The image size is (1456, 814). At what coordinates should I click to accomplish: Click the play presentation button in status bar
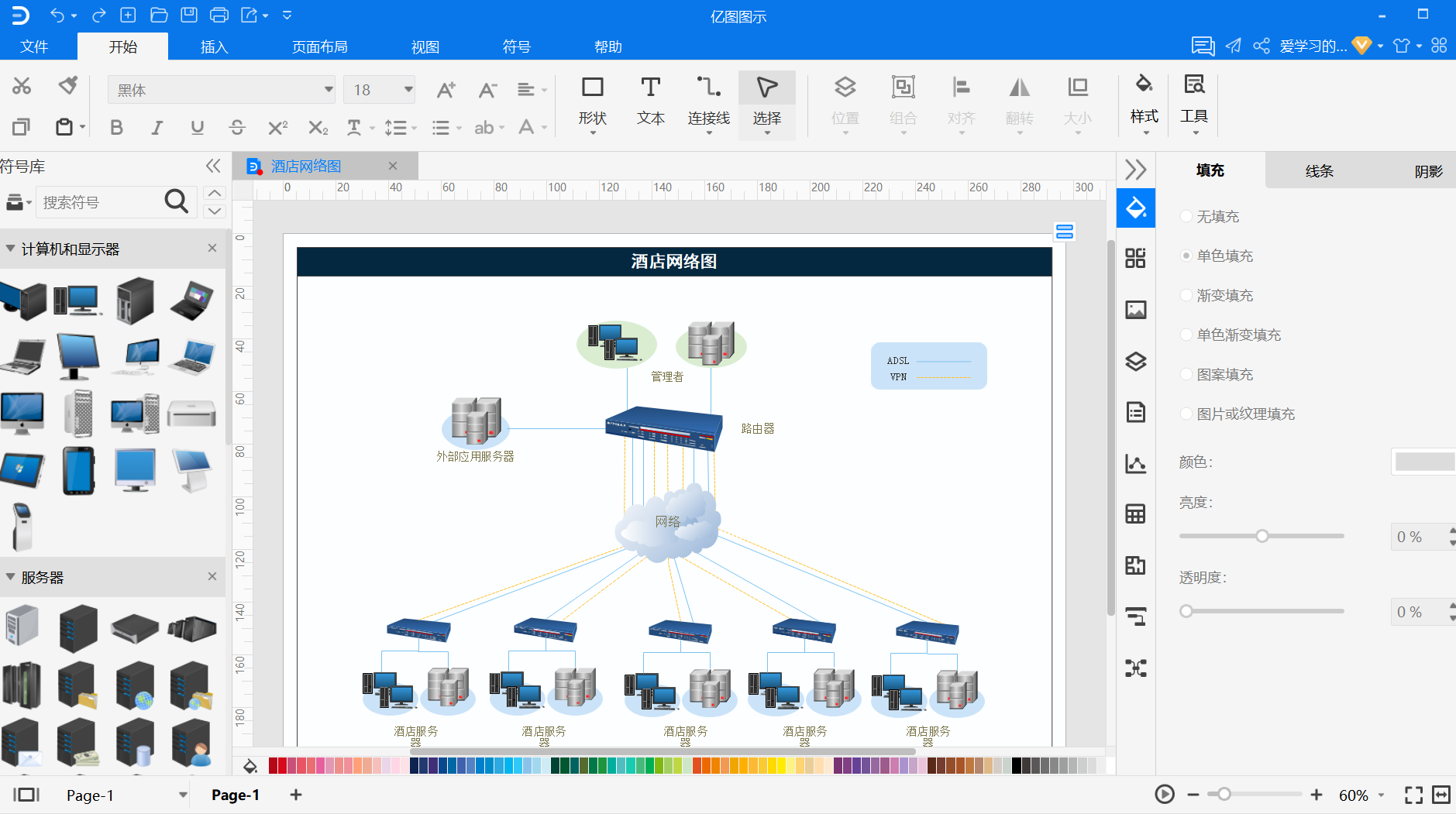tap(1165, 795)
